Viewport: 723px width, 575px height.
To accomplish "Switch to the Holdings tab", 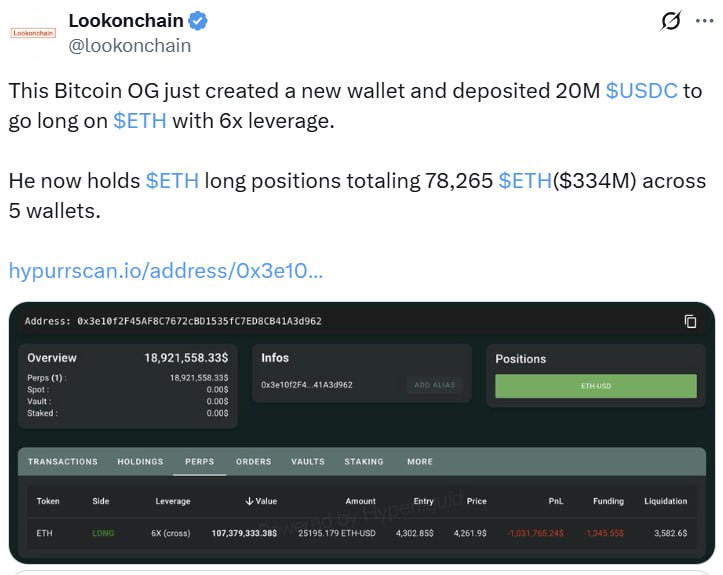I will pos(140,462).
